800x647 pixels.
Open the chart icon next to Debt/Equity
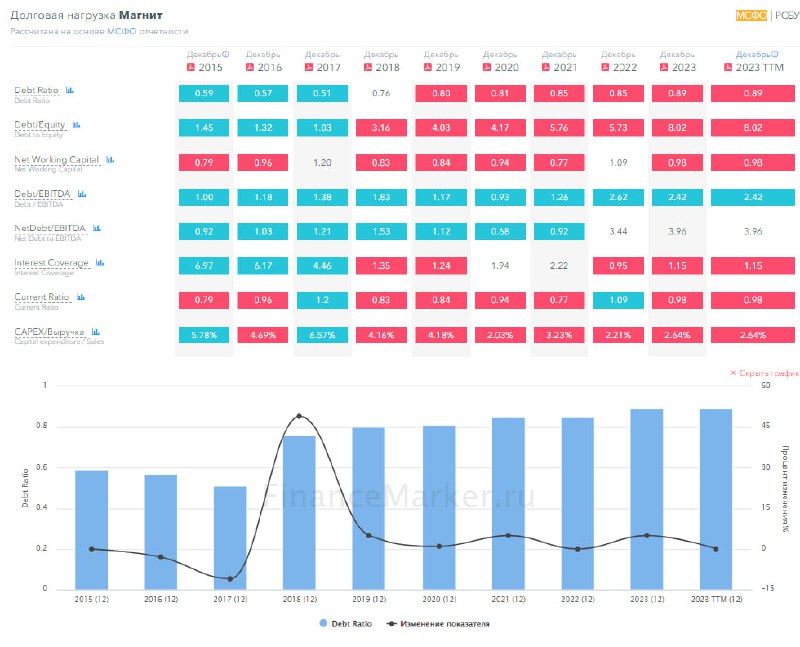point(77,125)
